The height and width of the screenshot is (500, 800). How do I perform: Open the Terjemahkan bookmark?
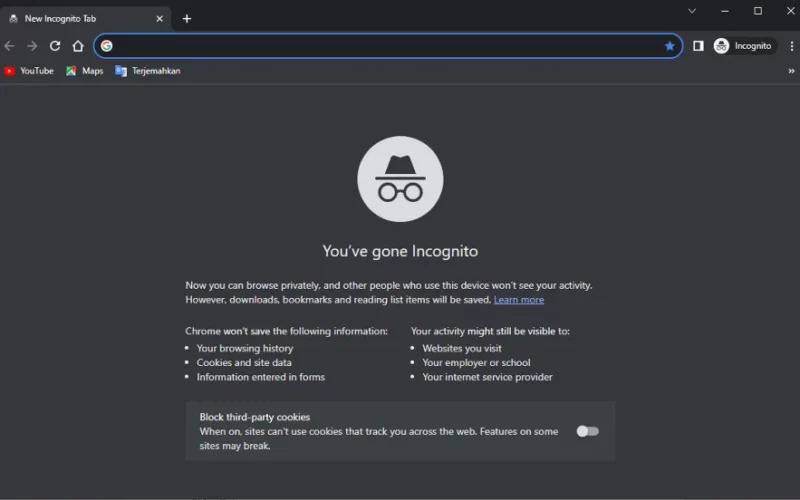point(148,71)
